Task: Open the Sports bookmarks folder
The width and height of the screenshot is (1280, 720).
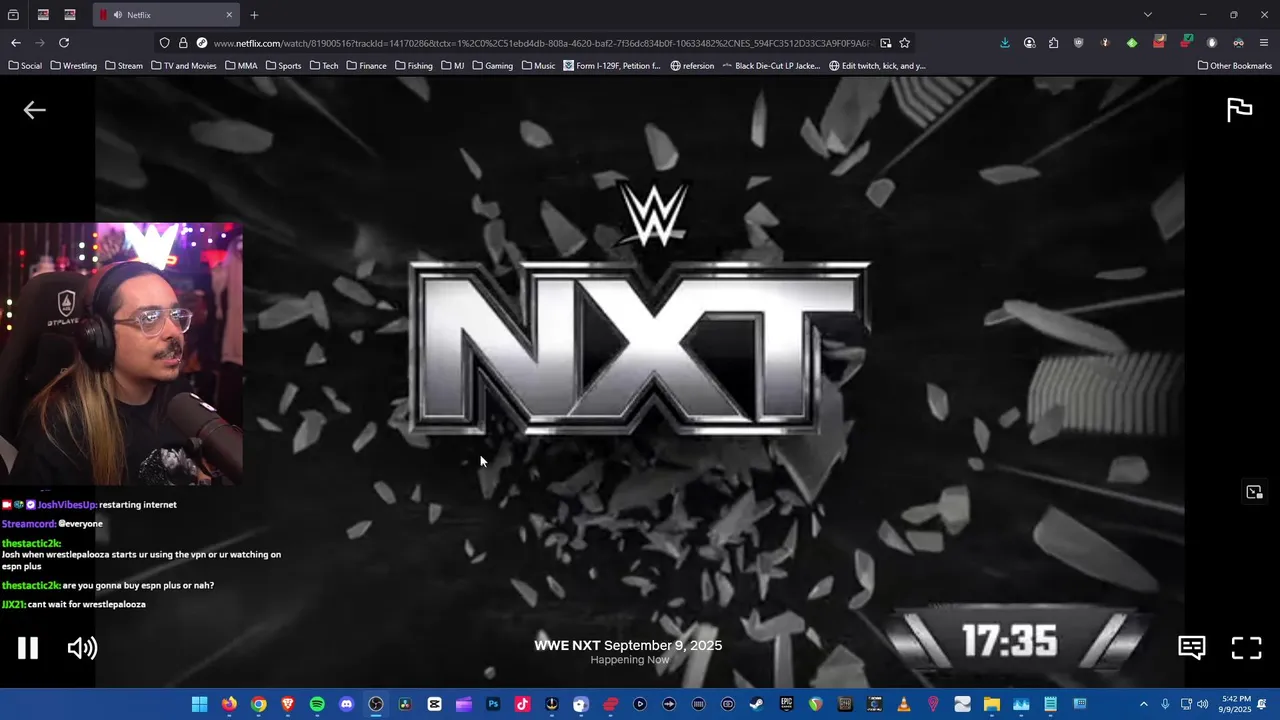Action: (x=283, y=66)
